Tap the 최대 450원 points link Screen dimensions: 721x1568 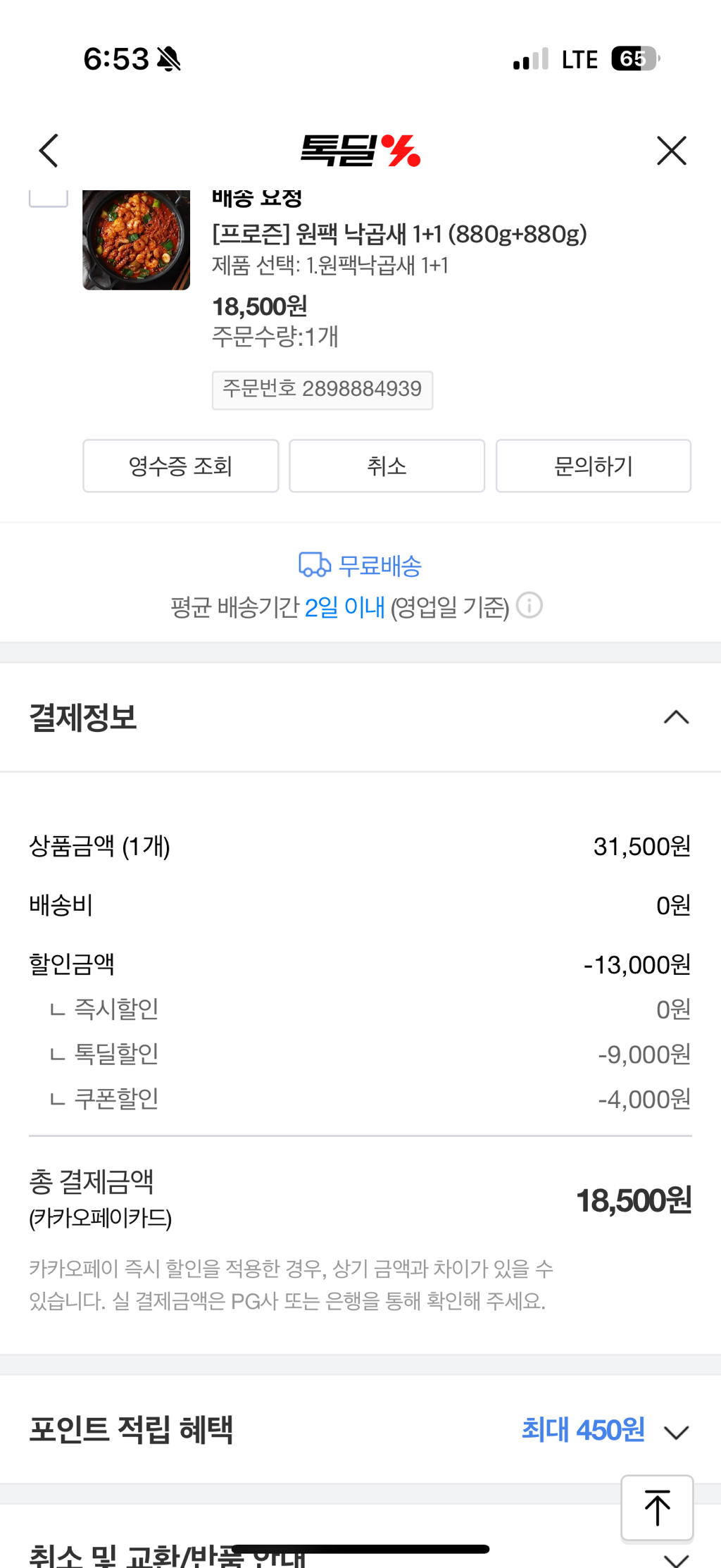point(583,1430)
